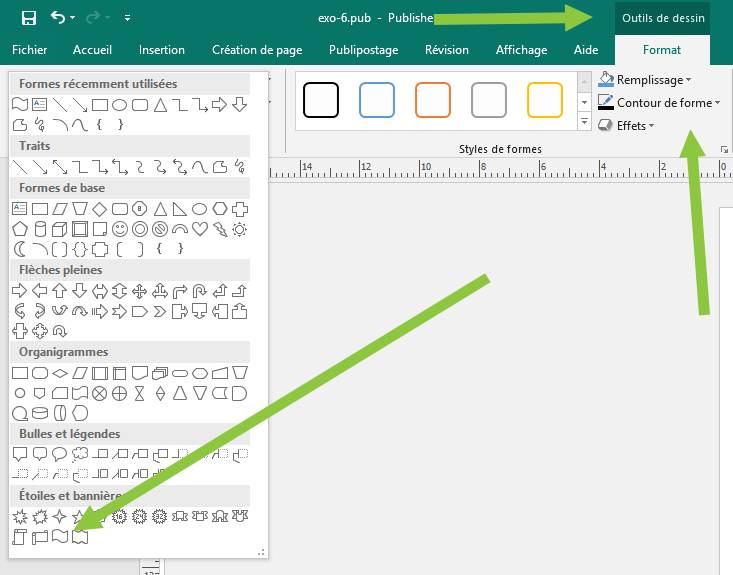Viewport: 733px width, 575px height.
Task: Open the Création de page tab
Action: (x=256, y=50)
